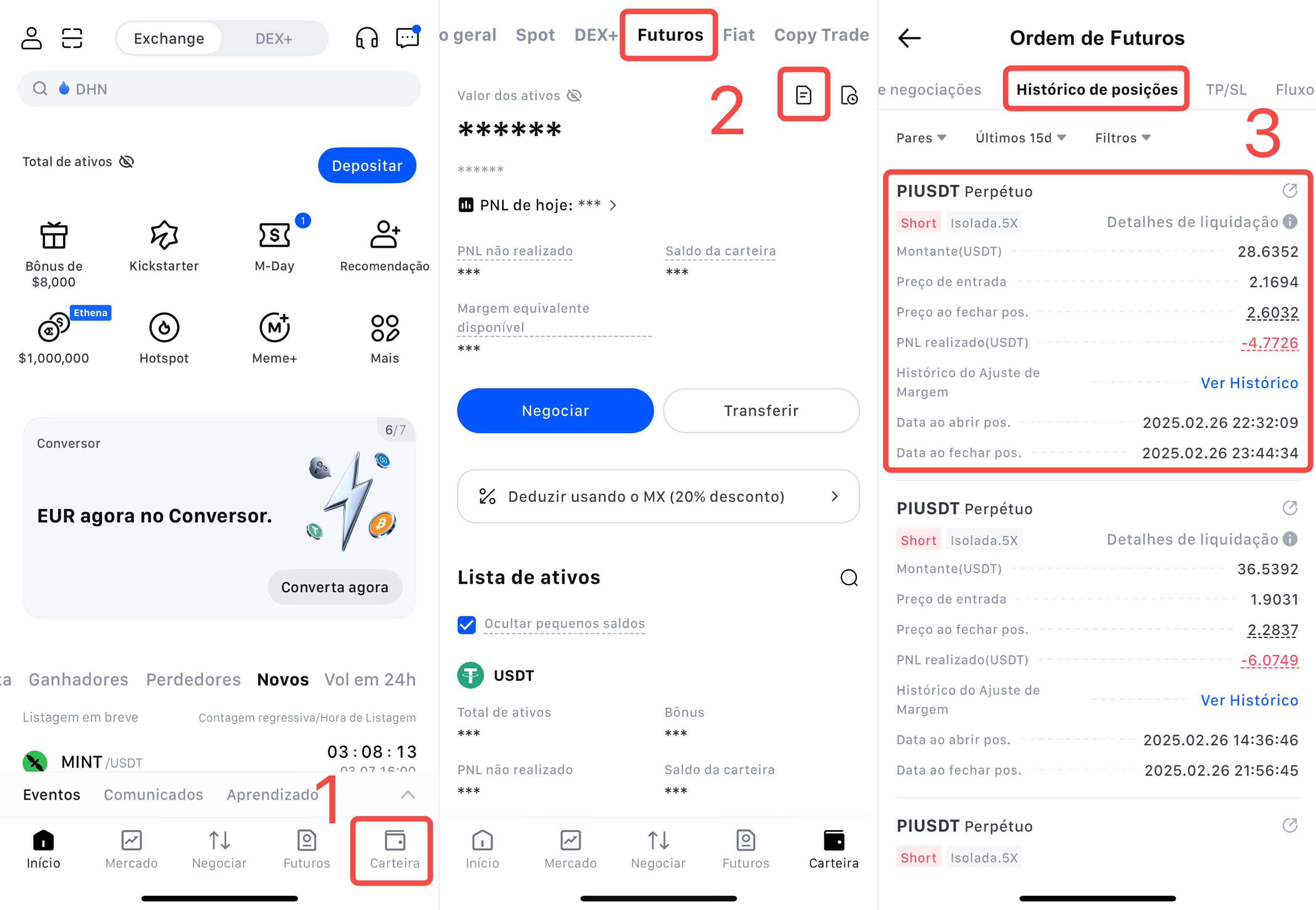Viewport: 1316px width, 910px height.
Task: Open the customer support headset icon
Action: 367,38
